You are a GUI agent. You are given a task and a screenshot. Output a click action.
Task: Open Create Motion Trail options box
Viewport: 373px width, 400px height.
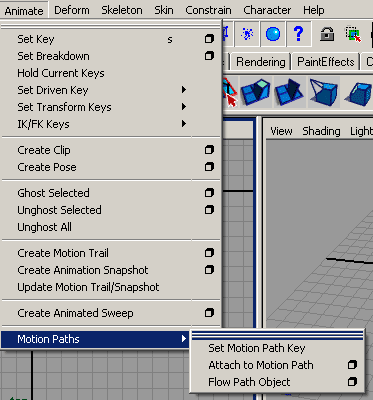209,253
